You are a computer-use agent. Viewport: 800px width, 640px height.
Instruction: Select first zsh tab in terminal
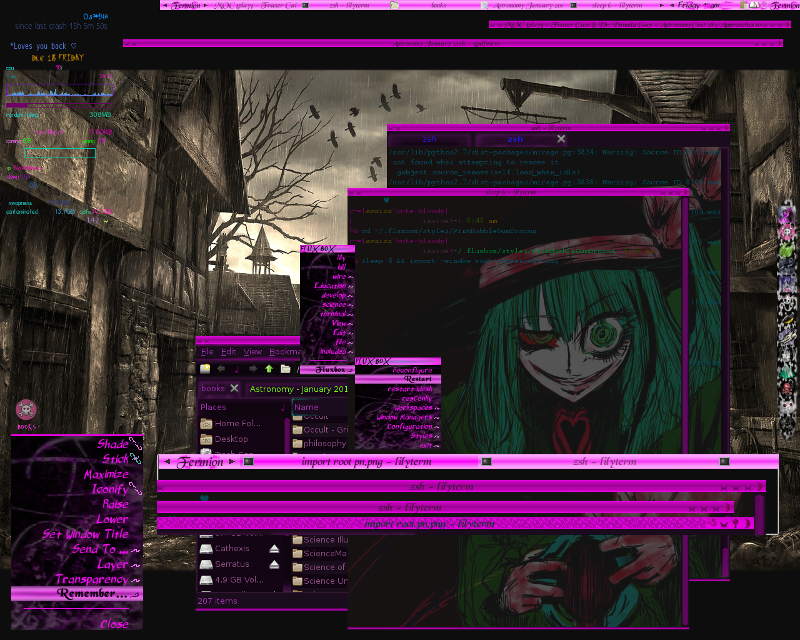point(429,139)
